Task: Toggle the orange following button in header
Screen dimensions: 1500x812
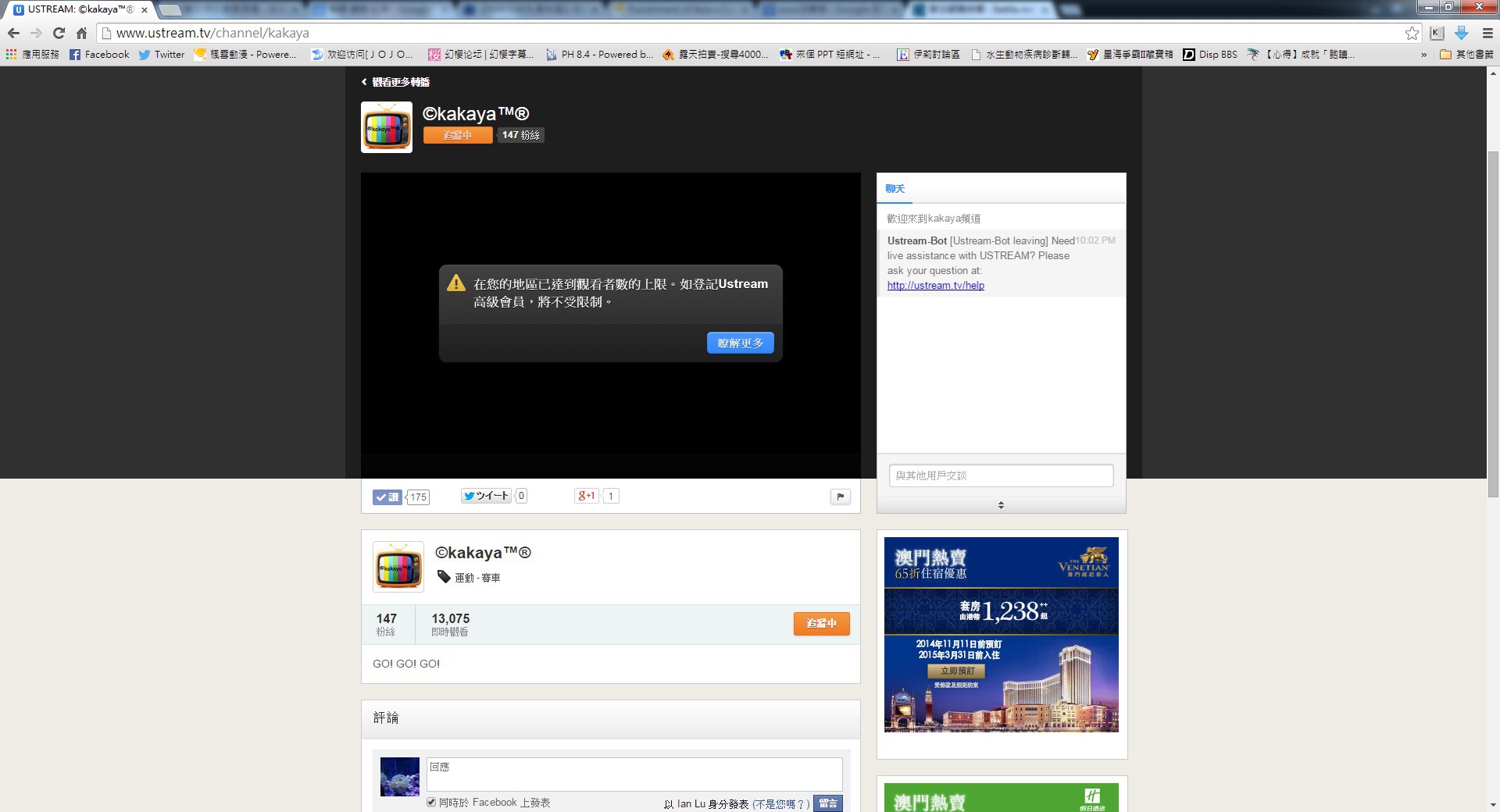Action: (x=458, y=135)
